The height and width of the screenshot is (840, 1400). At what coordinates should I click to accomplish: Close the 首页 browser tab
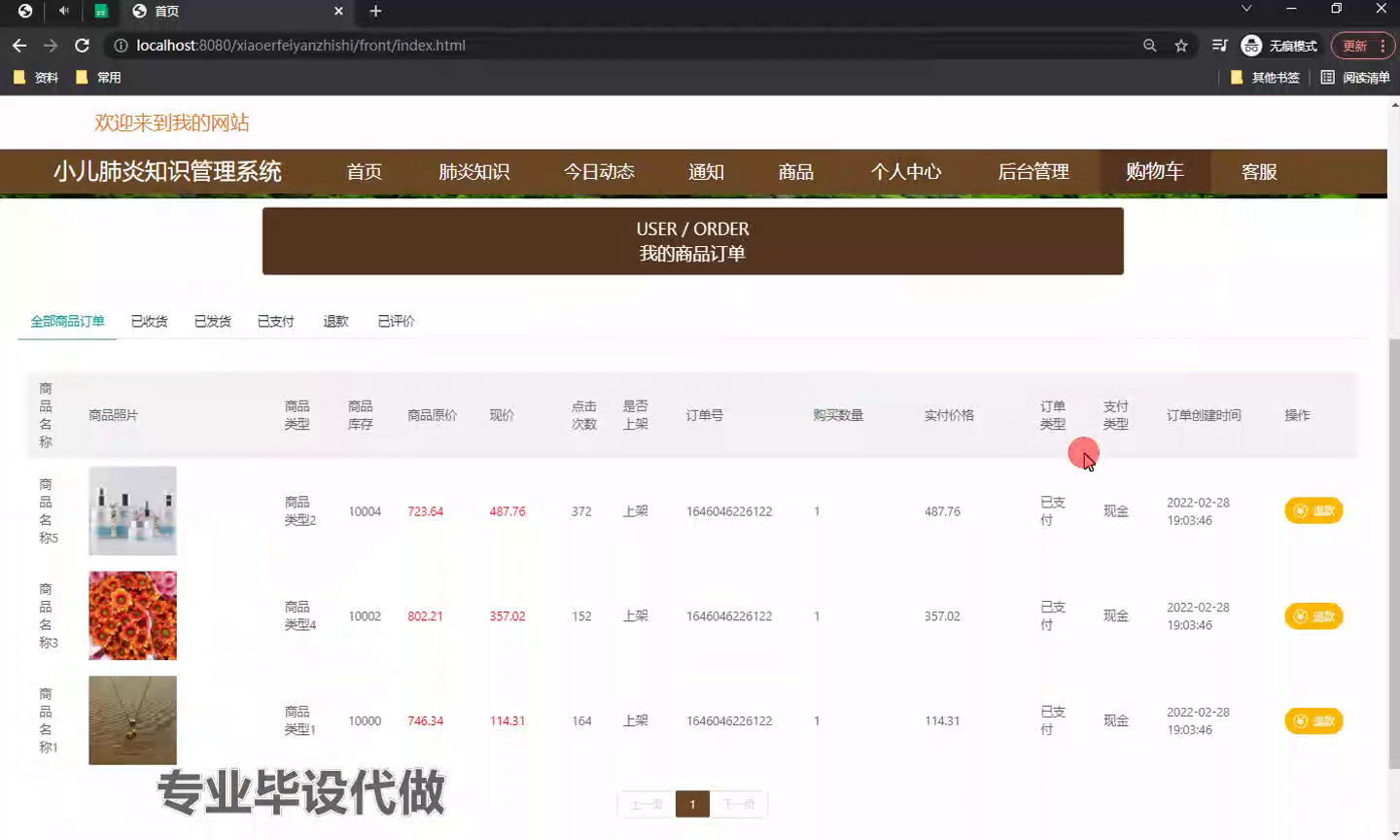tap(338, 11)
